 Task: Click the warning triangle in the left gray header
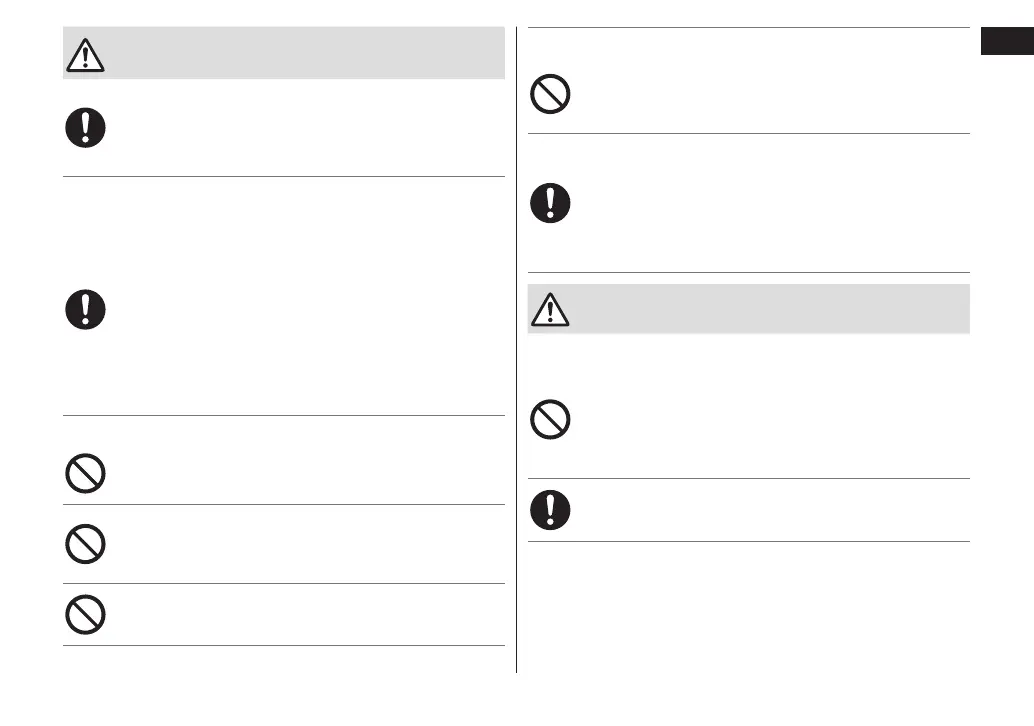(88, 55)
